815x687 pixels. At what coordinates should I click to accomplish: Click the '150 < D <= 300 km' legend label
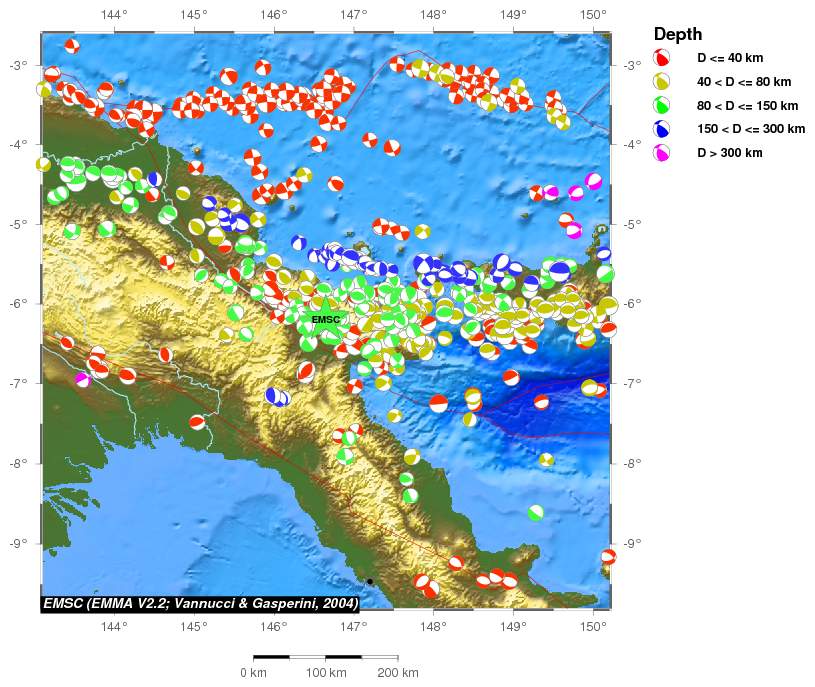point(751,129)
